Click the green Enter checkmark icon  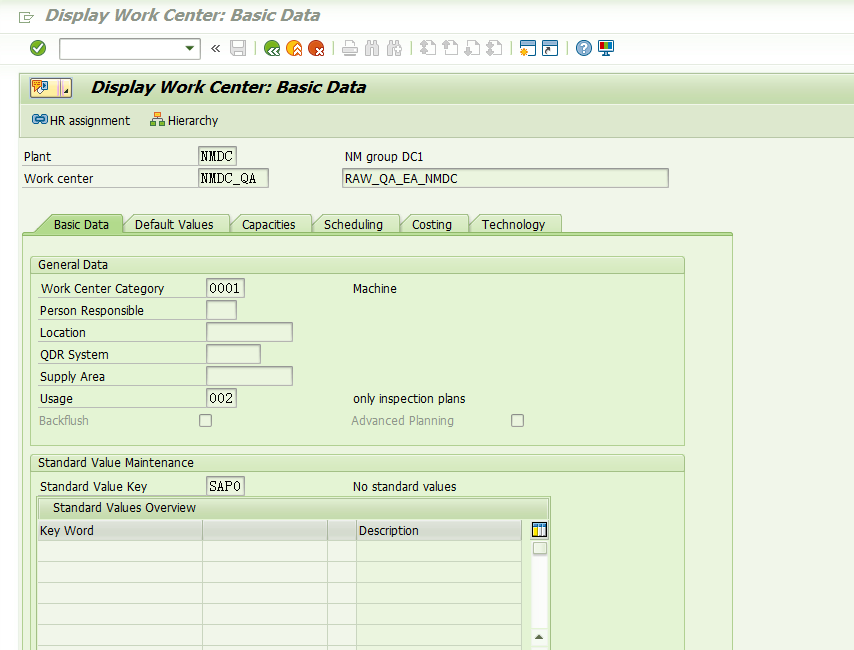coord(37,48)
